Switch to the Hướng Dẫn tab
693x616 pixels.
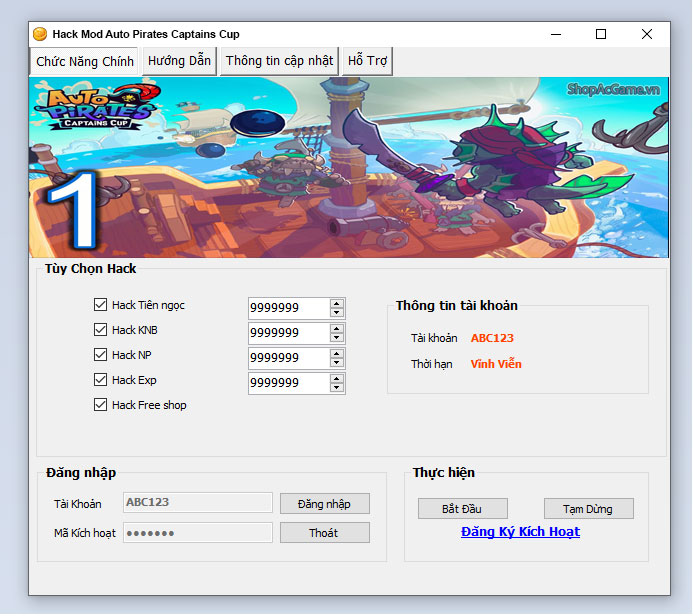[179, 61]
